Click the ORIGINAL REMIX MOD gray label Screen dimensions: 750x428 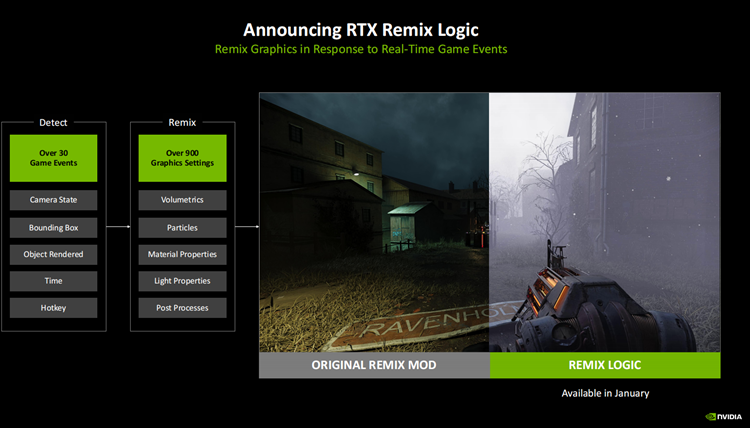pyautogui.click(x=374, y=365)
